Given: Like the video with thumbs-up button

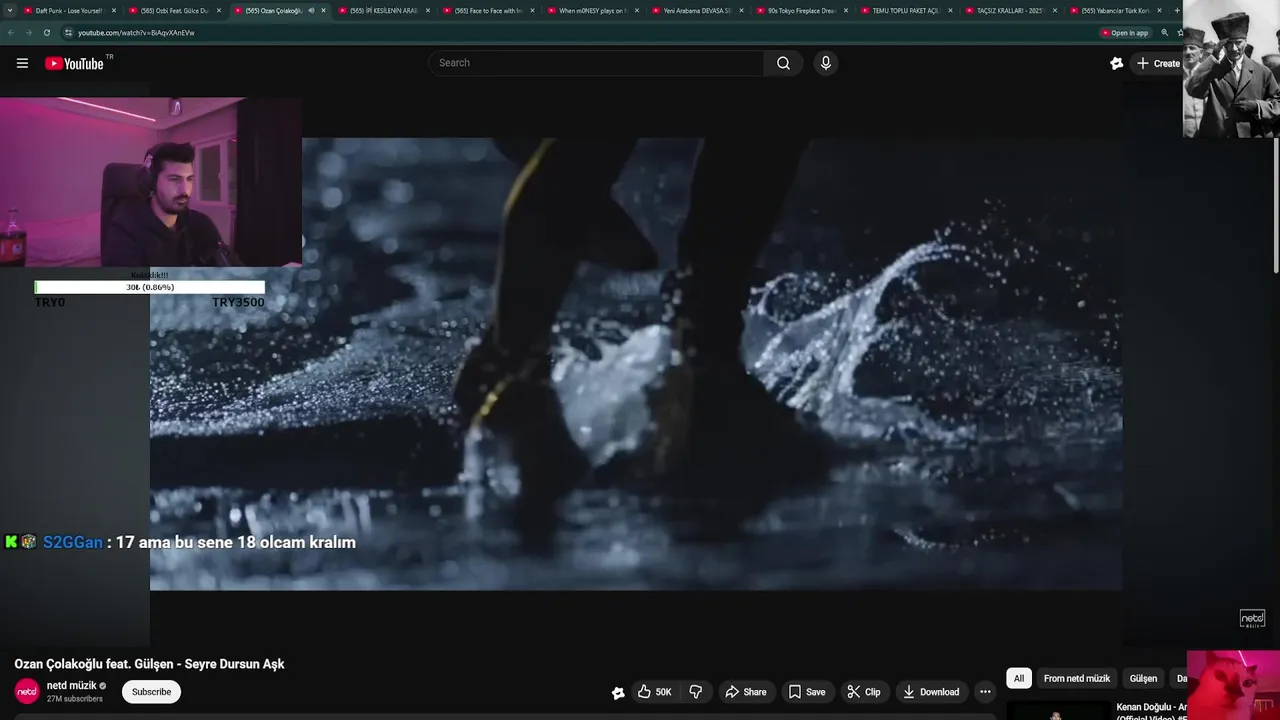Looking at the screenshot, I should (x=654, y=692).
